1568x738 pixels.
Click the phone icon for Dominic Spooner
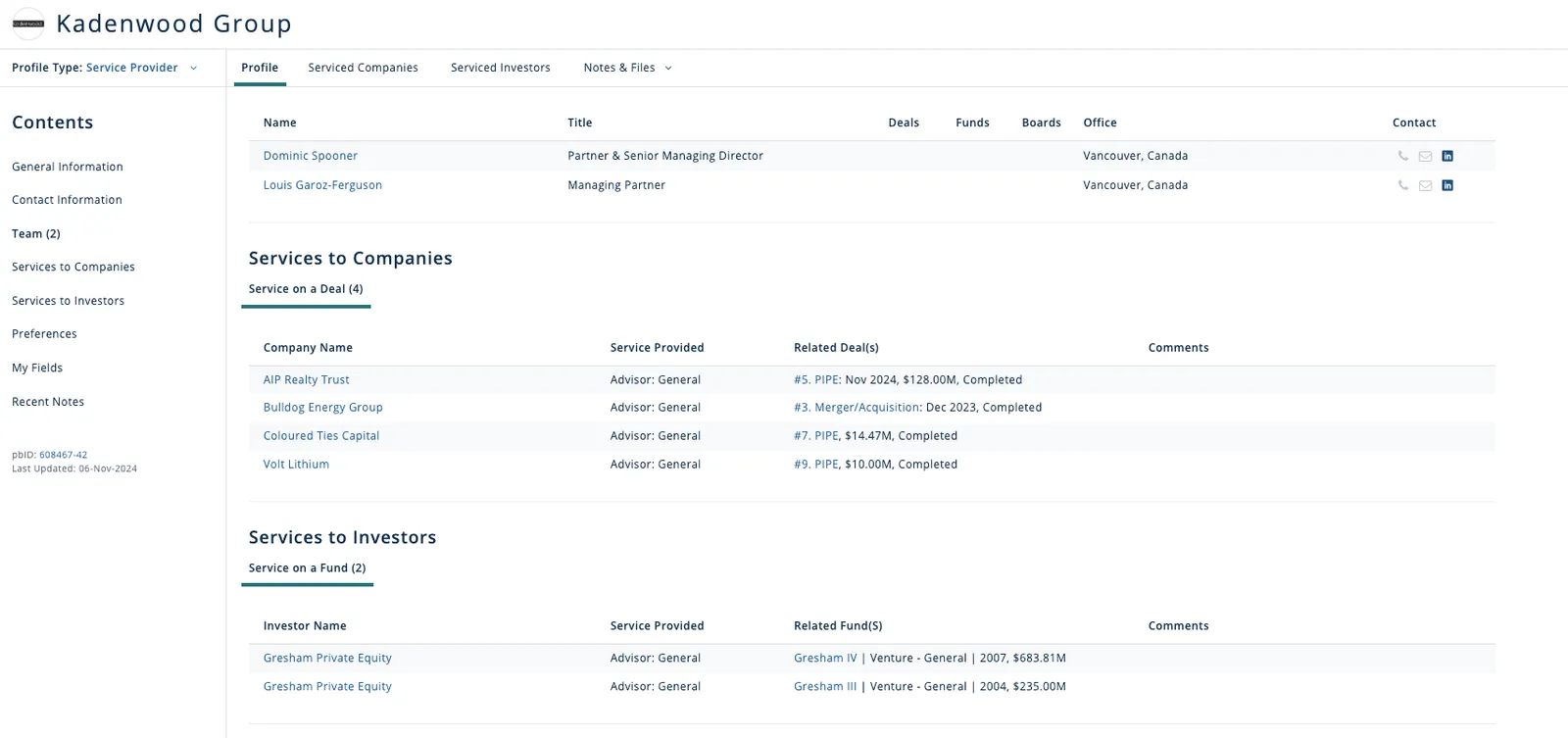tap(1403, 156)
